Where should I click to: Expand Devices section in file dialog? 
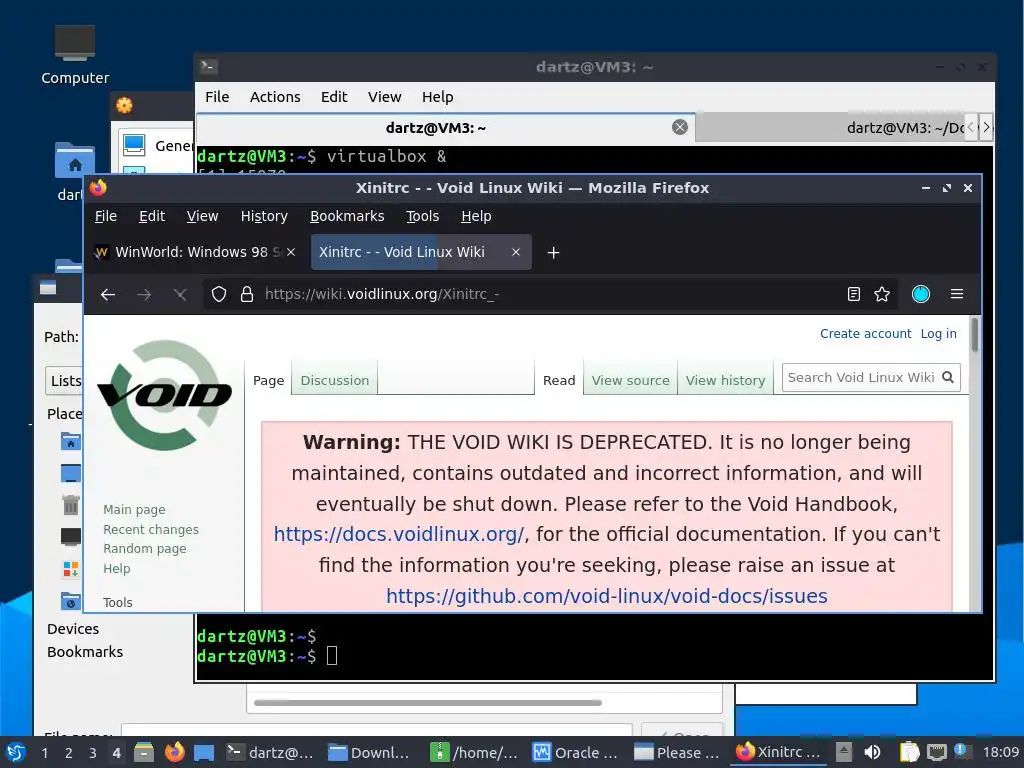[72, 629]
